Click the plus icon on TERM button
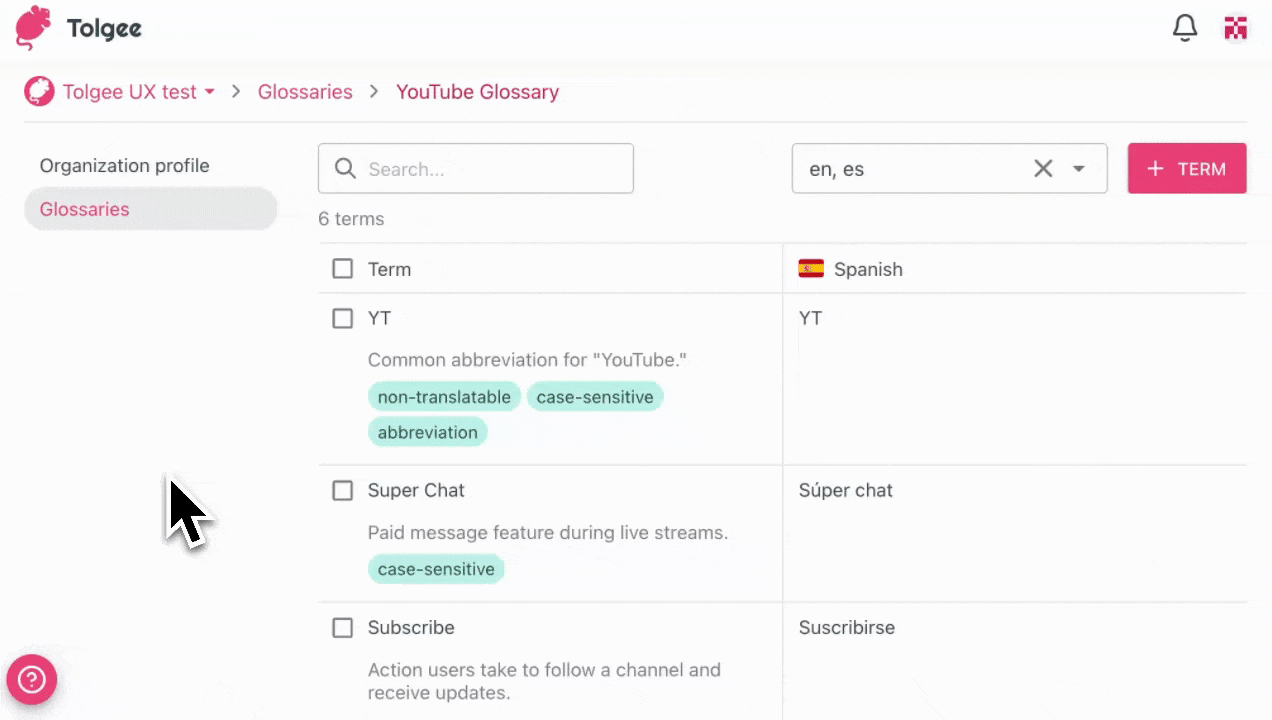The height and width of the screenshot is (720, 1272). [x=1155, y=168]
